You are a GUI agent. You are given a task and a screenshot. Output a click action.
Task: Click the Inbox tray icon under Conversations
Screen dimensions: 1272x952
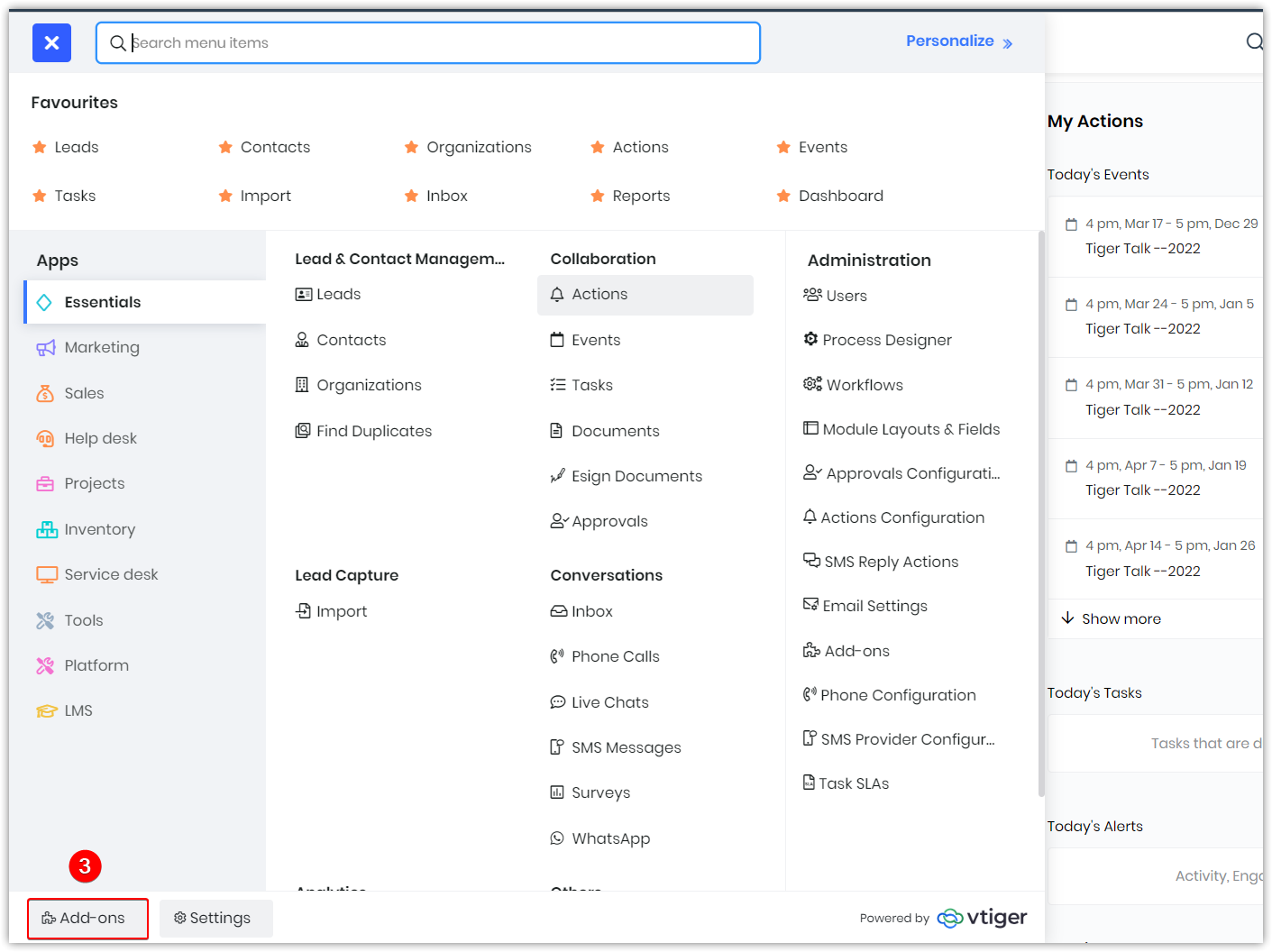[x=559, y=611]
